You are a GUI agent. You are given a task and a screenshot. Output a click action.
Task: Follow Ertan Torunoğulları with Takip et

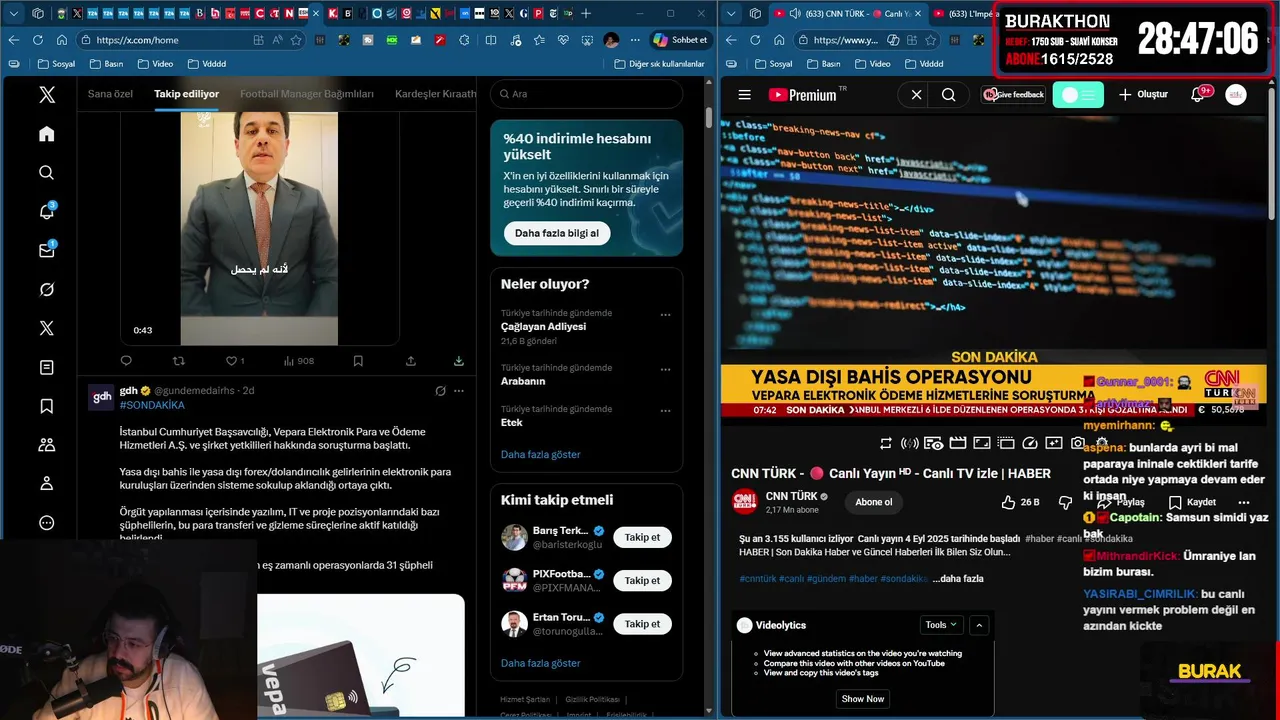tap(642, 623)
